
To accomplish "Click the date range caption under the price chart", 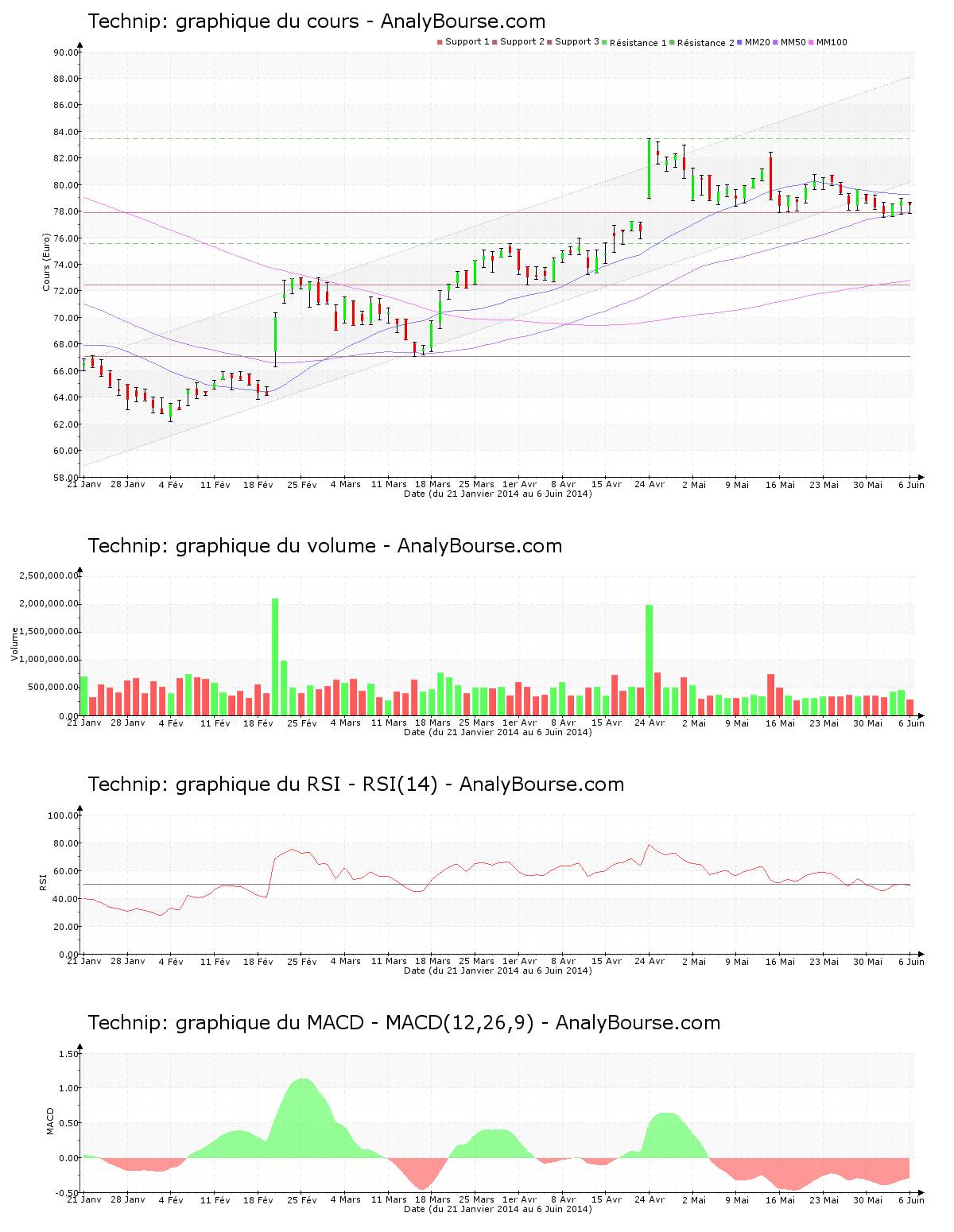I will tap(498, 494).
